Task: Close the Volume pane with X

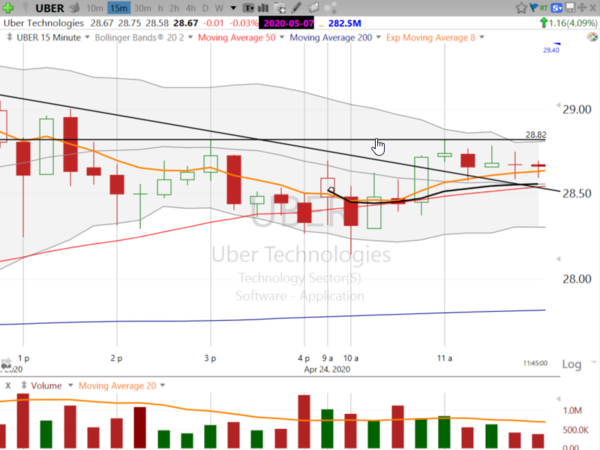Action: (x=8, y=386)
